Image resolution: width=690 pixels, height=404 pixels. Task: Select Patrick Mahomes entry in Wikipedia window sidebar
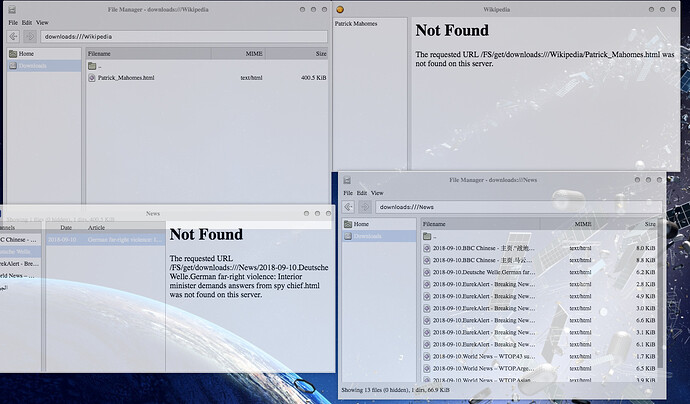(356, 24)
